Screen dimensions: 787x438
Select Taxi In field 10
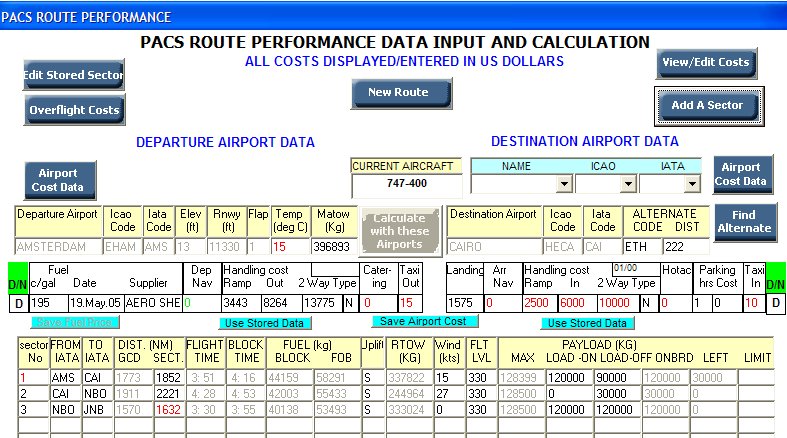(754, 303)
